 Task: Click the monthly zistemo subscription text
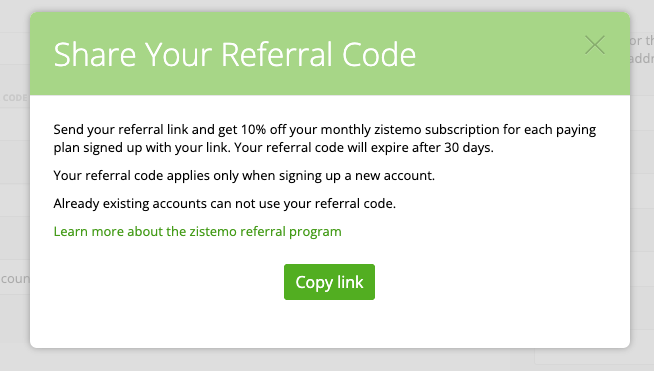click(410, 129)
